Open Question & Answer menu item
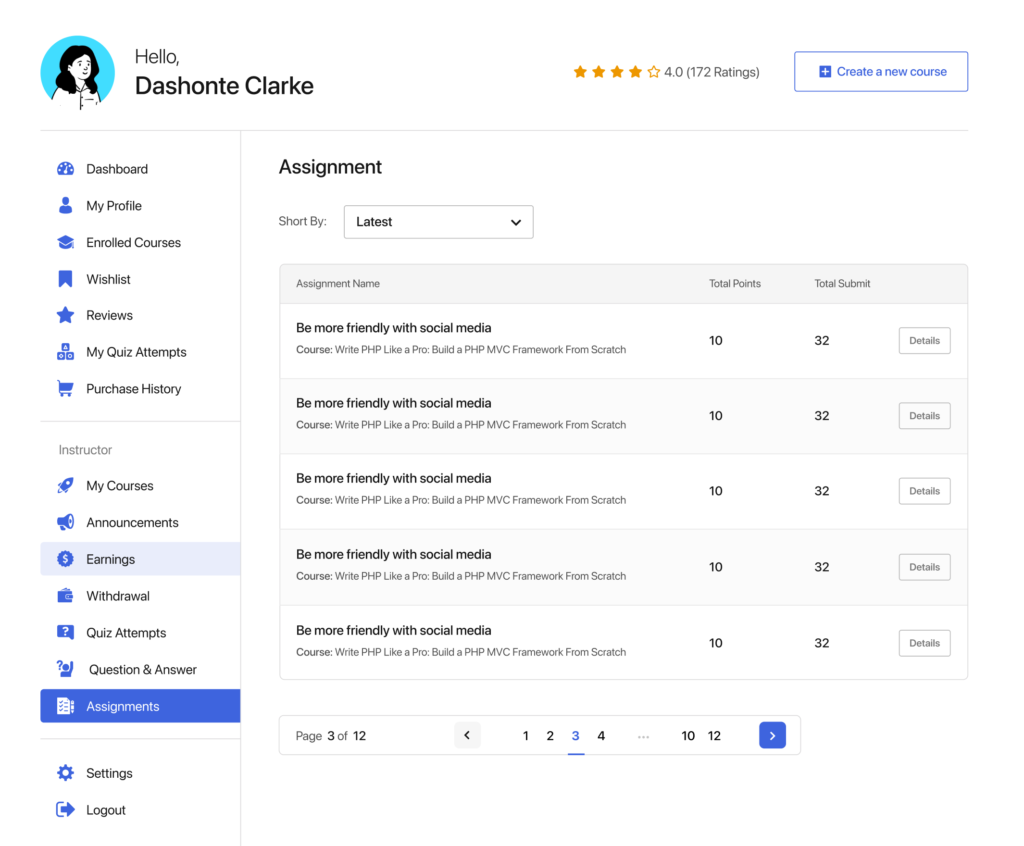Image resolution: width=1024 pixels, height=846 pixels. pyautogui.click(x=140, y=669)
